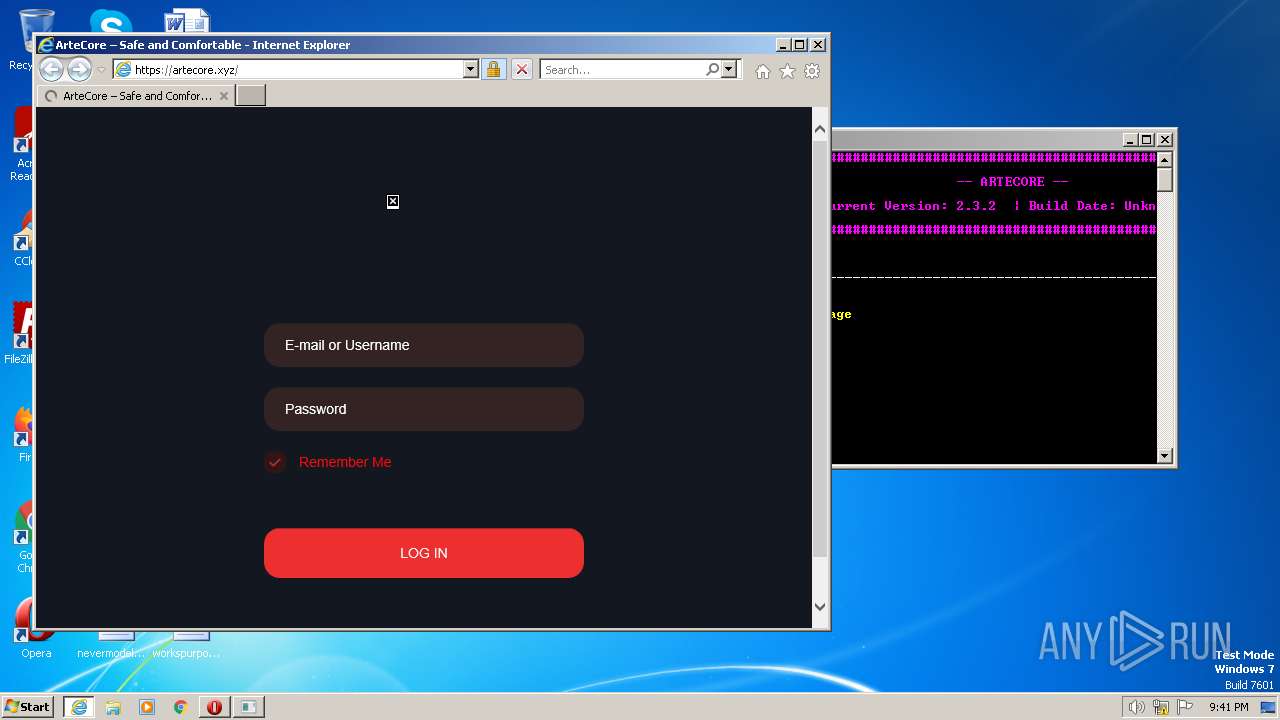The height and width of the screenshot is (720, 1280).
Task: Click the Internet Explorer back arrow
Action: (51, 69)
